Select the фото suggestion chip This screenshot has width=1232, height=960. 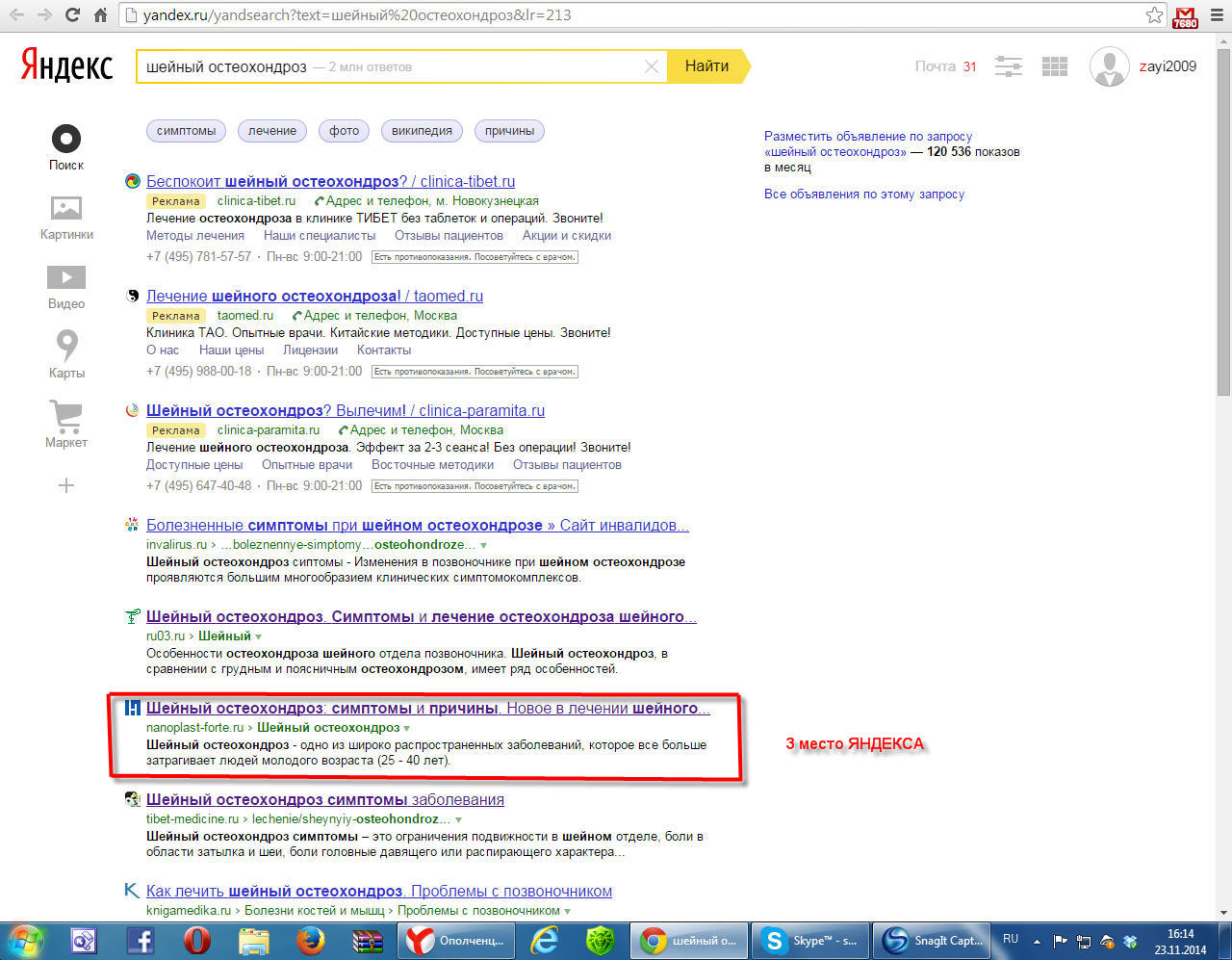344,131
